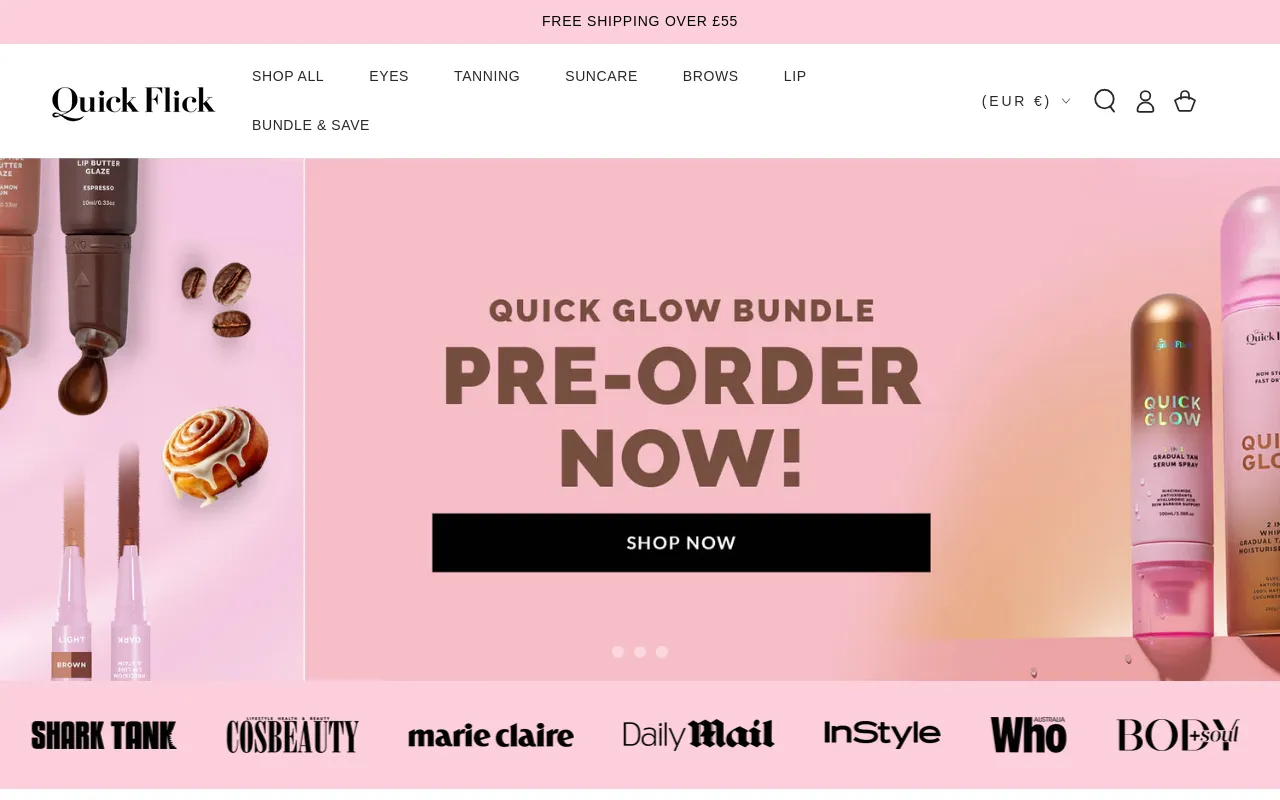Screen dimensions: 1280x800
Task: Open the account login icon
Action: point(1145,101)
